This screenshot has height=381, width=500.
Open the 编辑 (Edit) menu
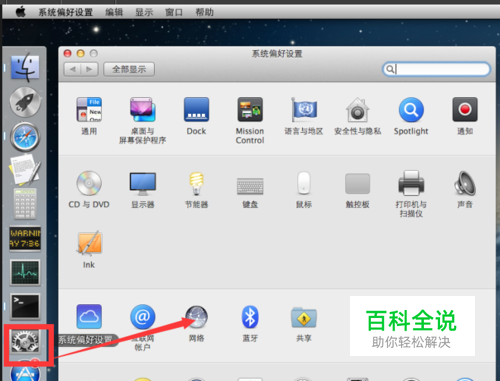tap(114, 13)
